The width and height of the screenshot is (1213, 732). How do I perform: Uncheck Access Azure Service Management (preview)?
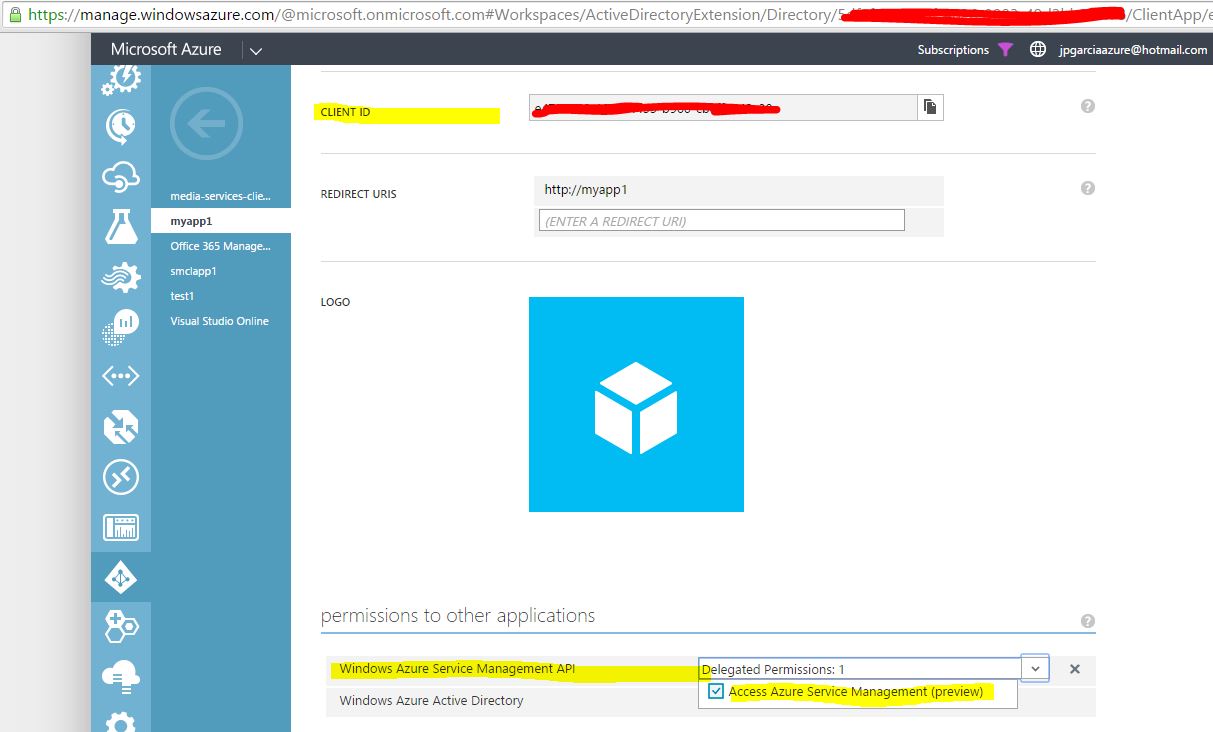(716, 691)
